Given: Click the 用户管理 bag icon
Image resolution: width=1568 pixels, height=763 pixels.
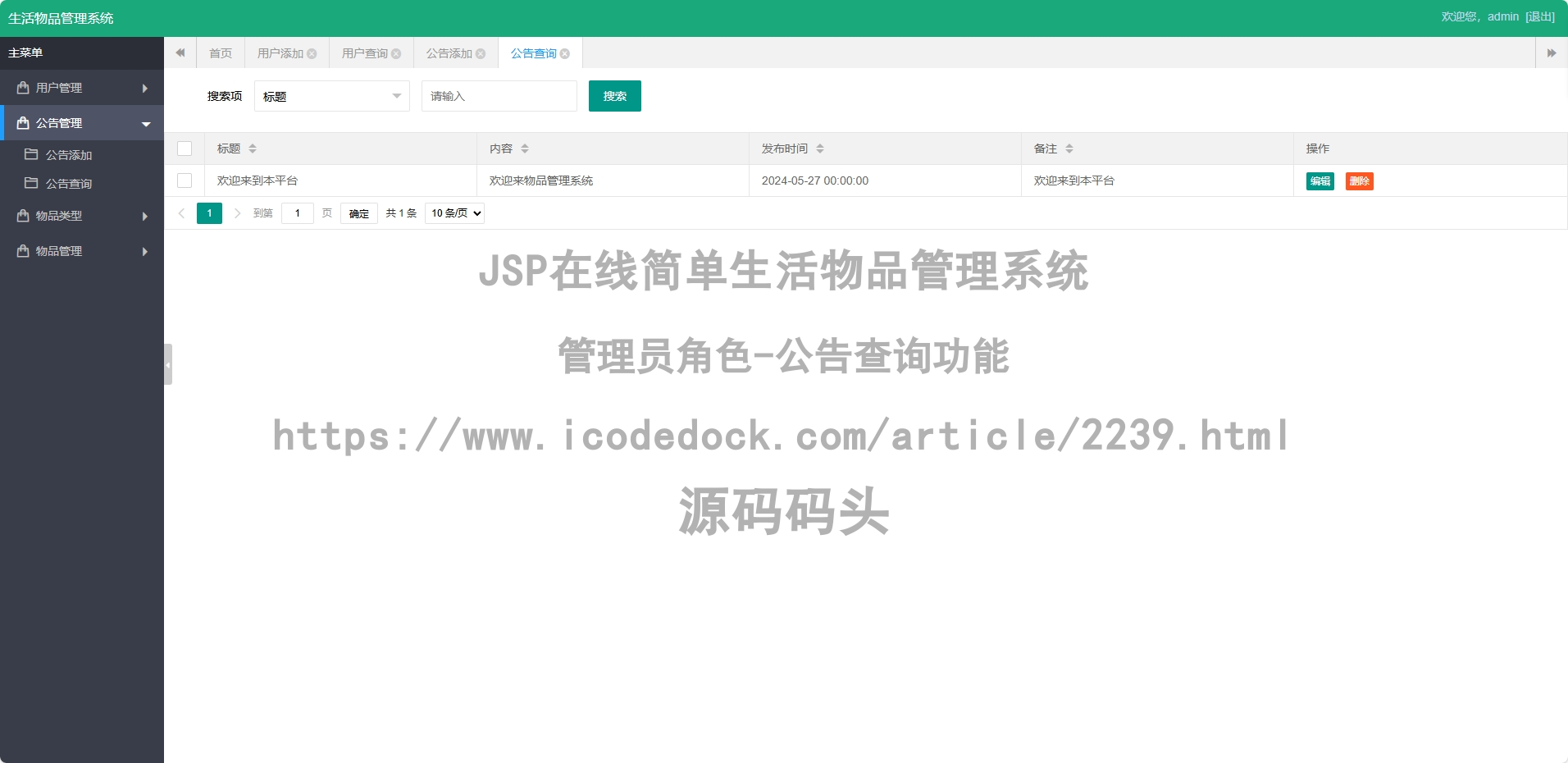Looking at the screenshot, I should 23,88.
